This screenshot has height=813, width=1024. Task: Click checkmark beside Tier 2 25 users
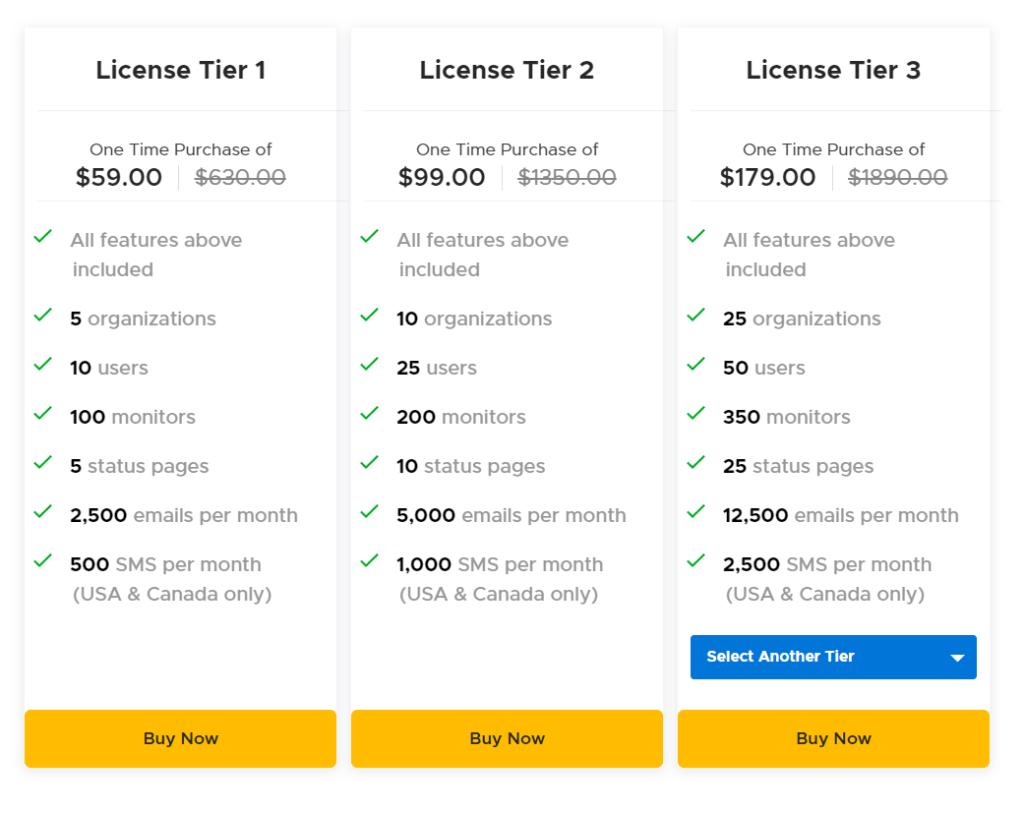coord(370,364)
